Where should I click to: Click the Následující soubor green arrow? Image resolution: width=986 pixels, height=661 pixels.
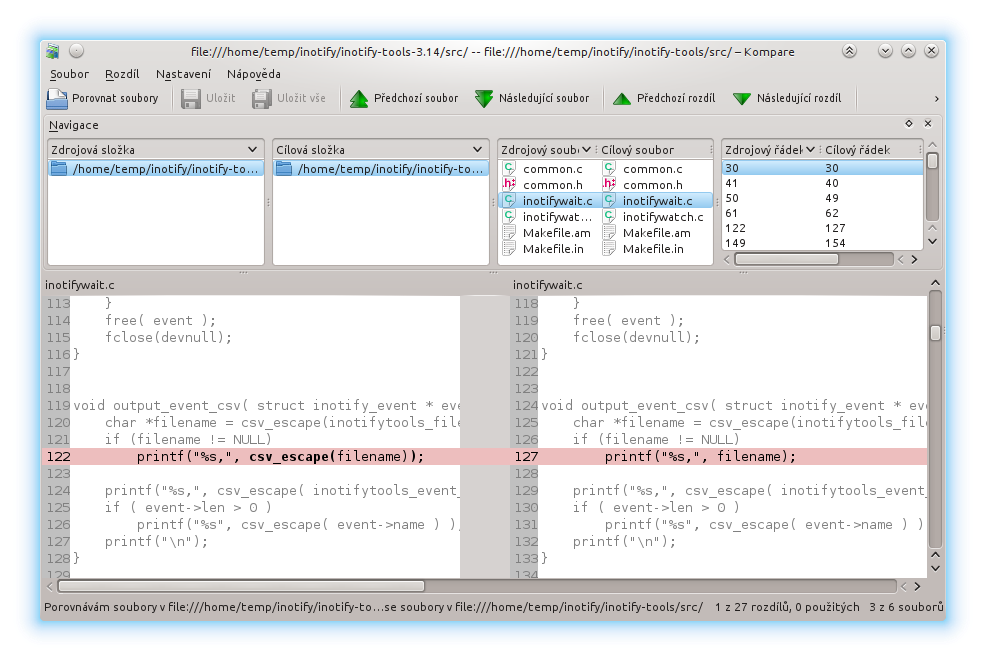484,99
